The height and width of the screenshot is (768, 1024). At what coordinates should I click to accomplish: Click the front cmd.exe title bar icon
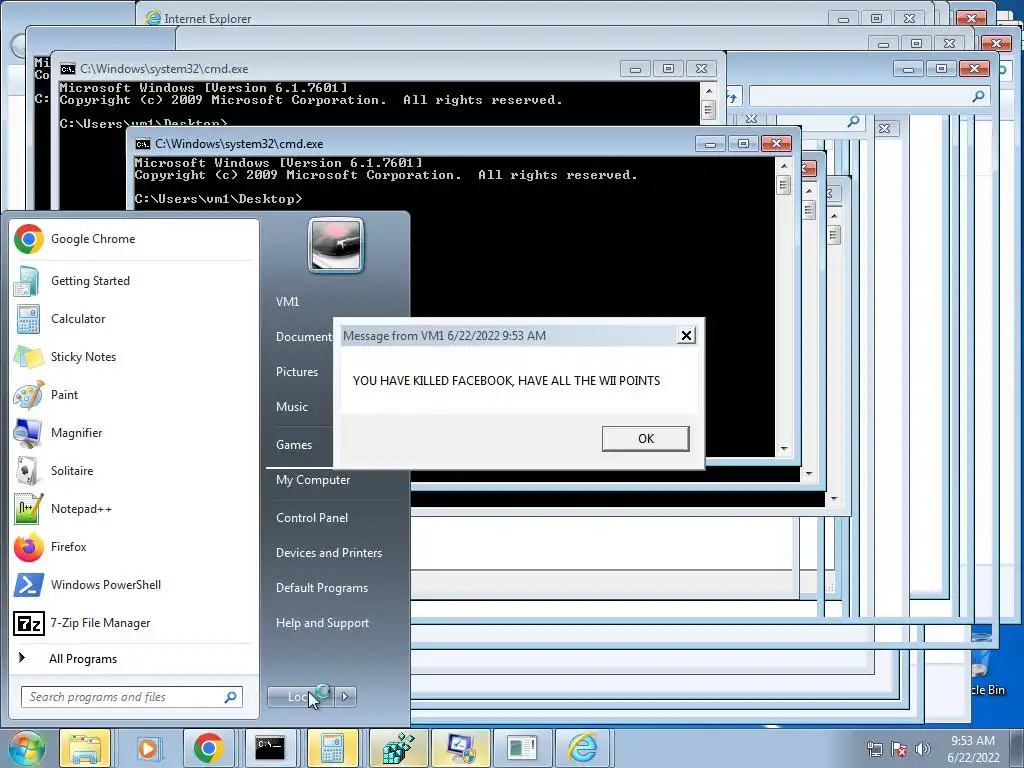coord(142,144)
